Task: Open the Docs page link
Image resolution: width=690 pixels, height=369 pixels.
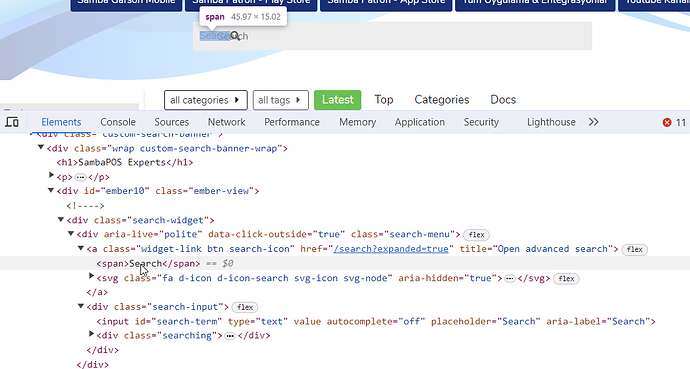Action: 503,100
